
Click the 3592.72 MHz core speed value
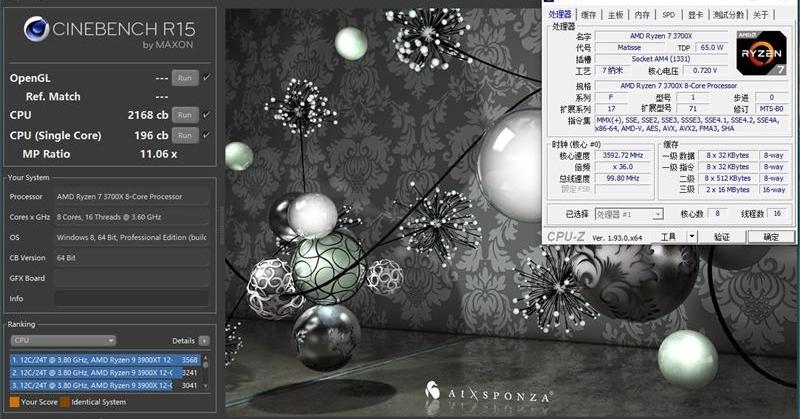click(x=622, y=155)
